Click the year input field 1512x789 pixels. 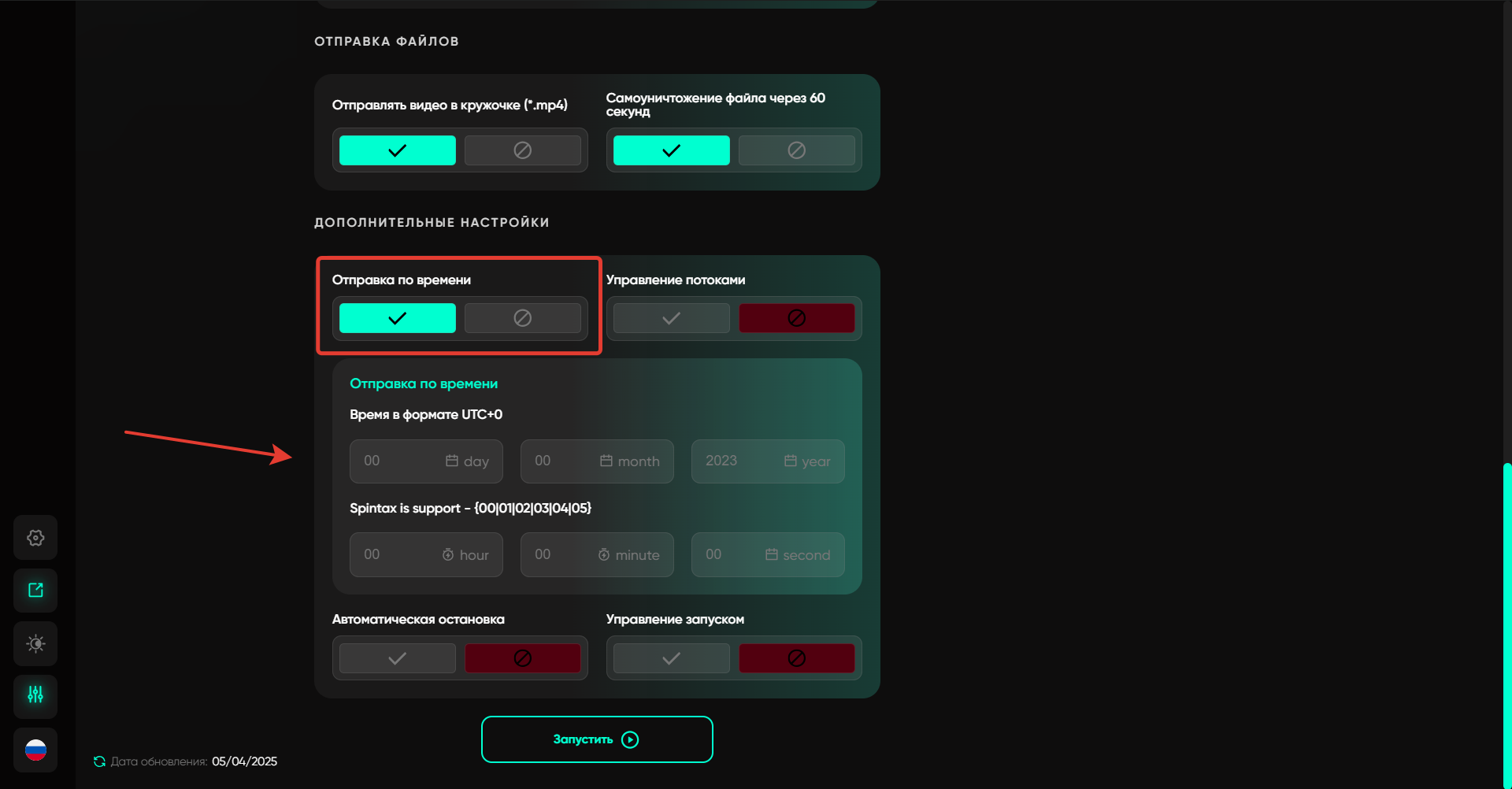click(767, 461)
